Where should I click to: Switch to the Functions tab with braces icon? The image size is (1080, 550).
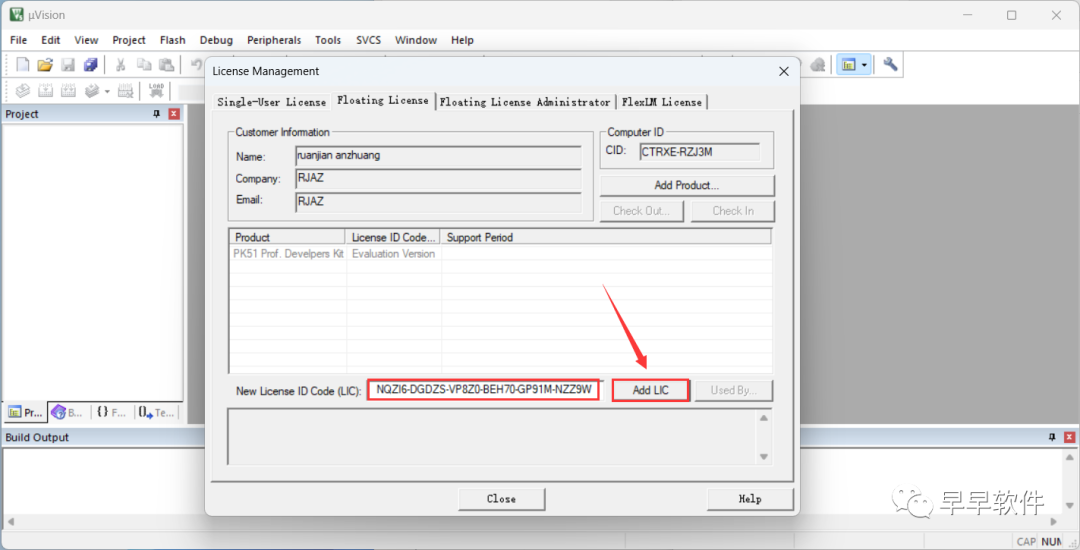pyautogui.click(x=111, y=412)
